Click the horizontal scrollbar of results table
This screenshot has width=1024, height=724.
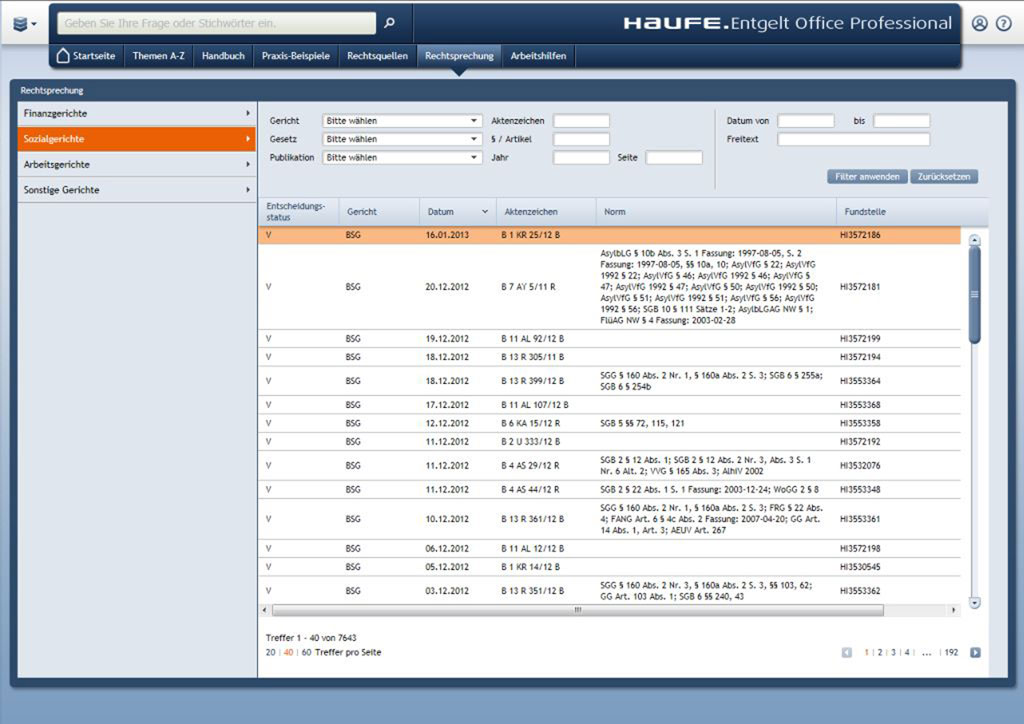(x=578, y=610)
